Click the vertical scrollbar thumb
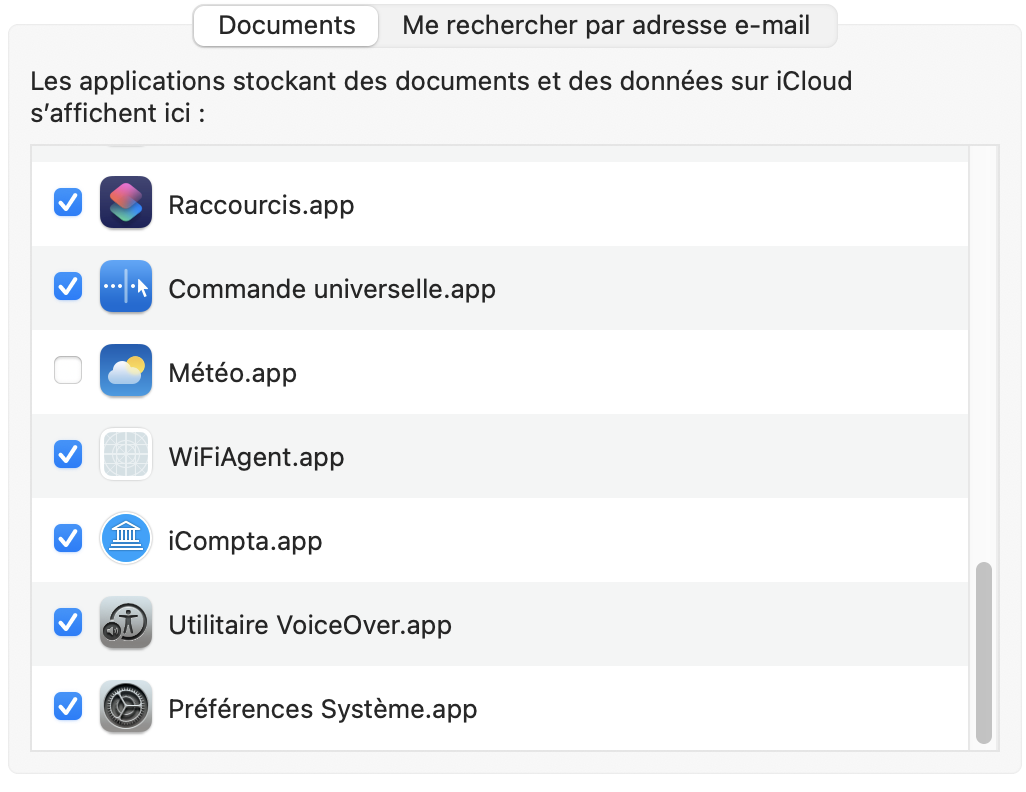The width and height of the screenshot is (1026, 792). click(x=983, y=653)
